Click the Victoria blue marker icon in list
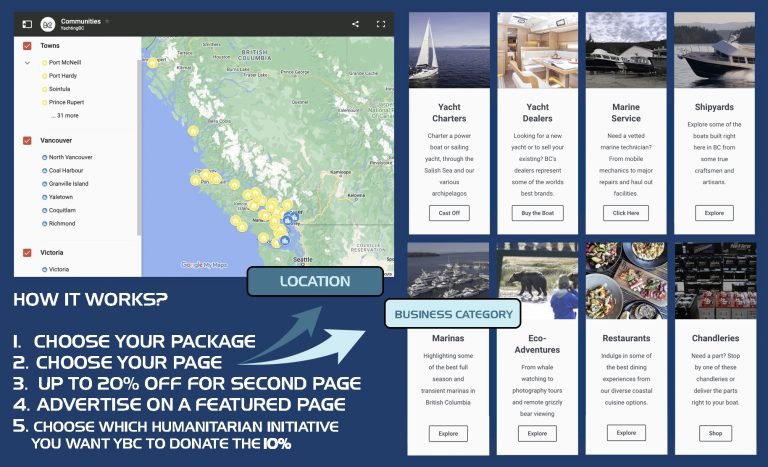This screenshot has height=467, width=768. (x=44, y=269)
